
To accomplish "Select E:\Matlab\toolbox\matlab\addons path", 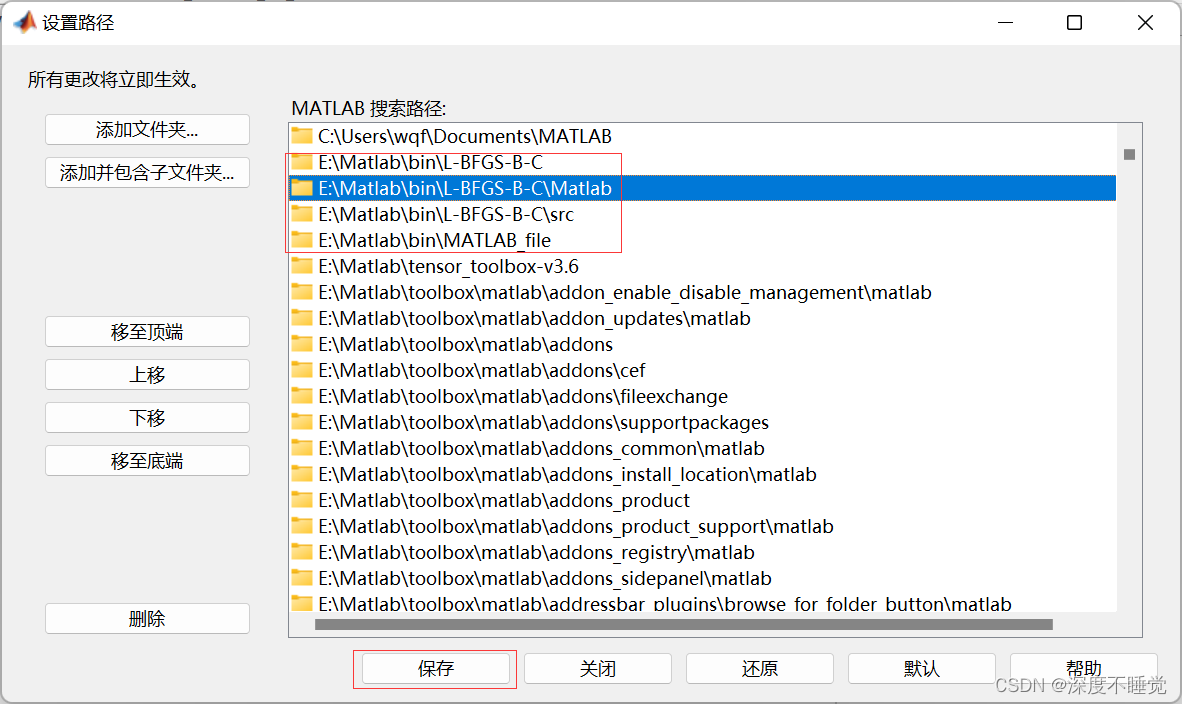I will click(466, 344).
